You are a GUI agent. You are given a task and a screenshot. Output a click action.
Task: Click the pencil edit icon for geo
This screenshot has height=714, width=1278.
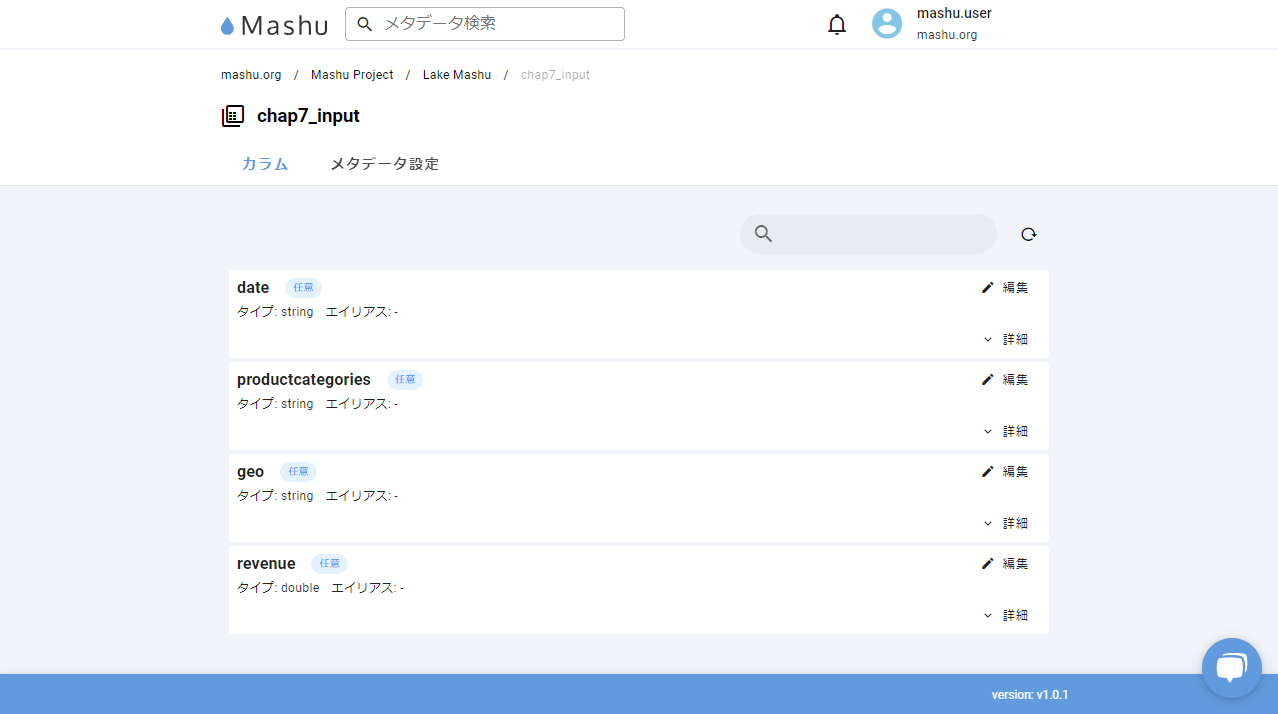(988, 472)
